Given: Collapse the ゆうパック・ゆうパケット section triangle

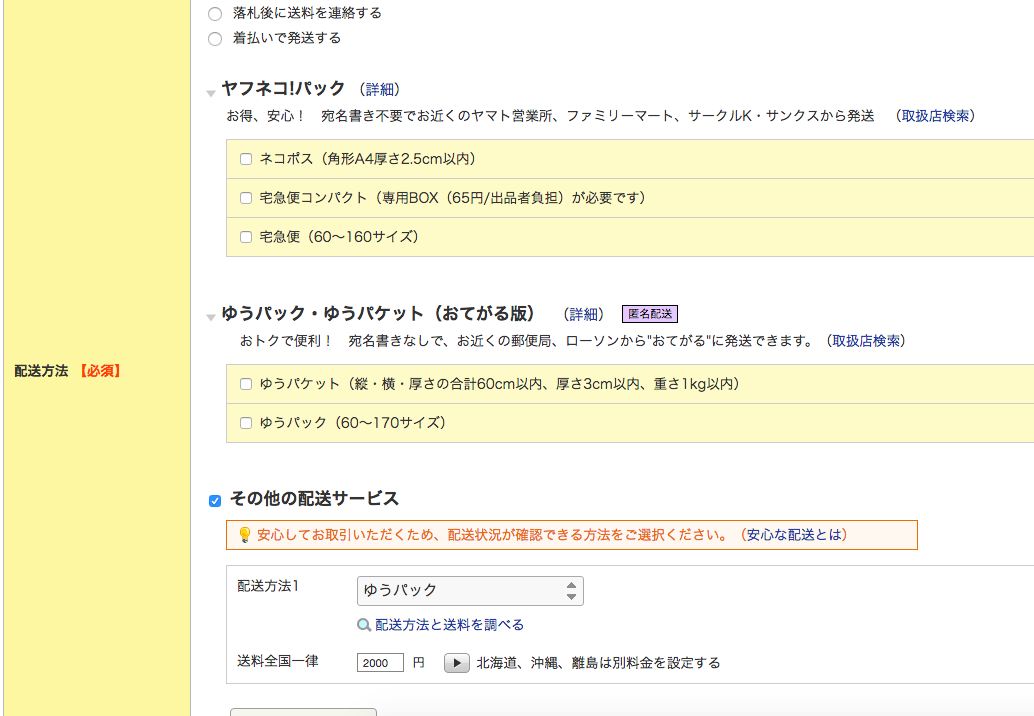Looking at the screenshot, I should 211,318.
